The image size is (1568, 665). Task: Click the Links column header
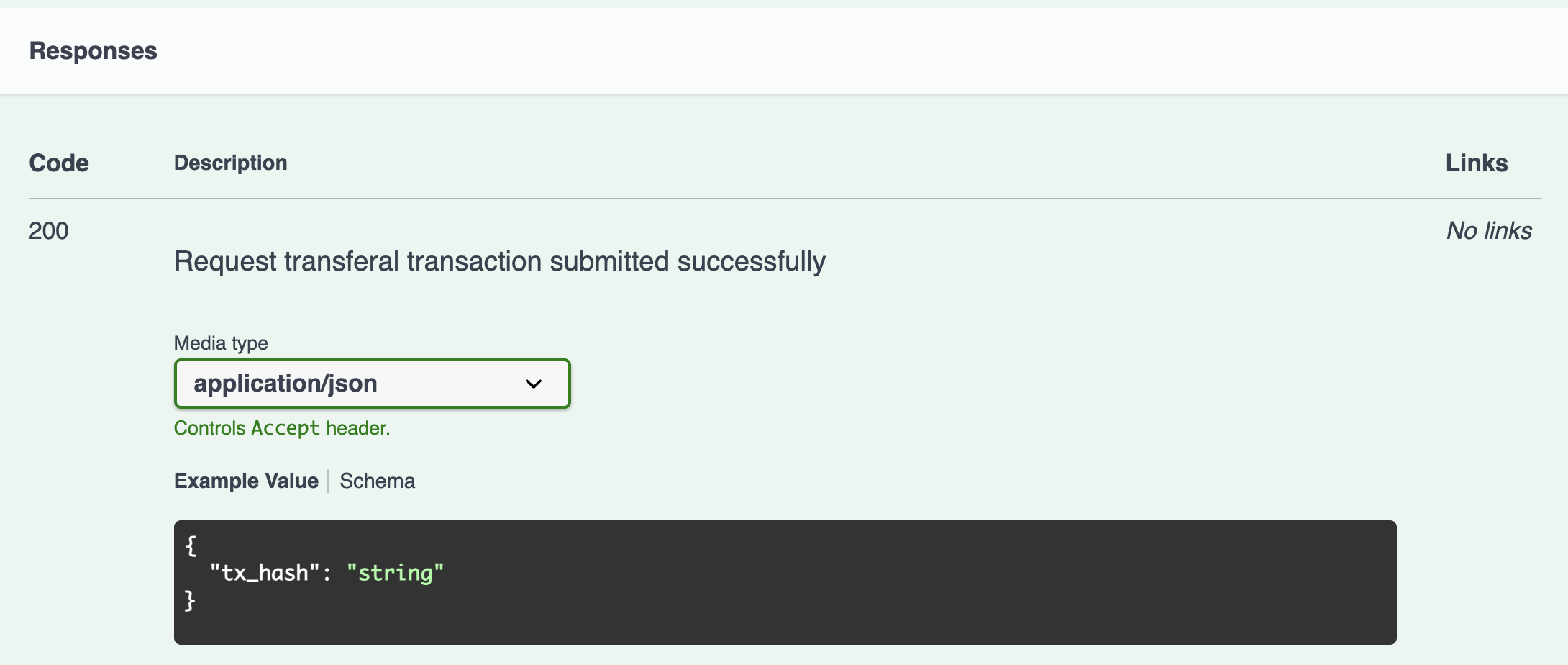pos(1477,163)
